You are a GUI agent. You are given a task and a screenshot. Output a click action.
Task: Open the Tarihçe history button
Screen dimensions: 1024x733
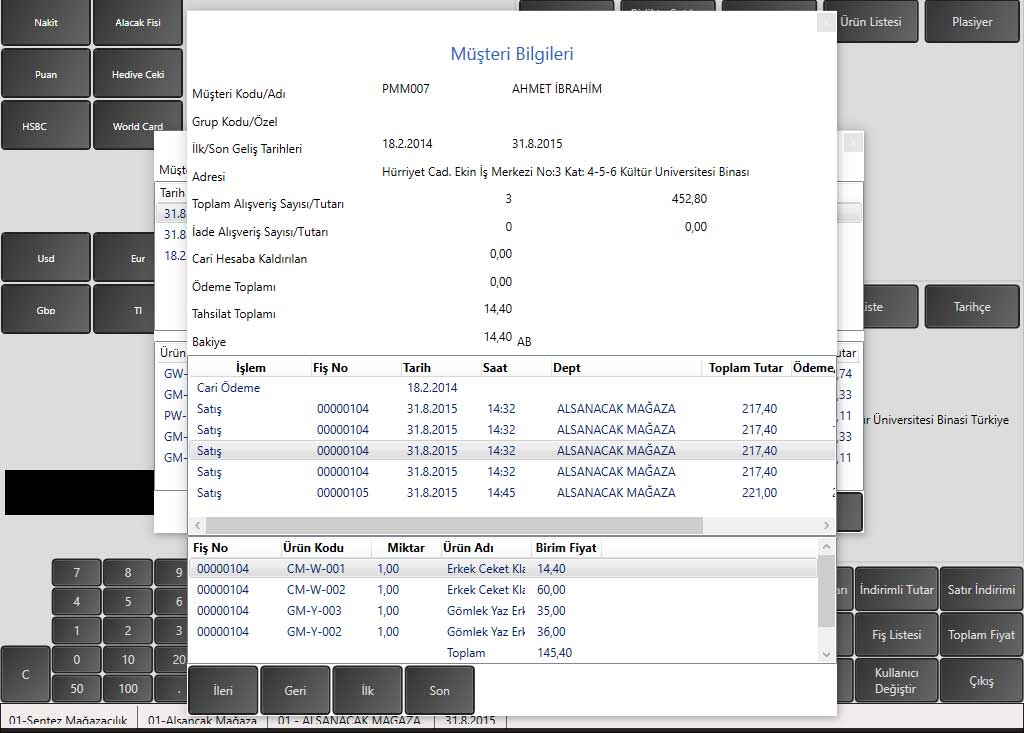(972, 306)
